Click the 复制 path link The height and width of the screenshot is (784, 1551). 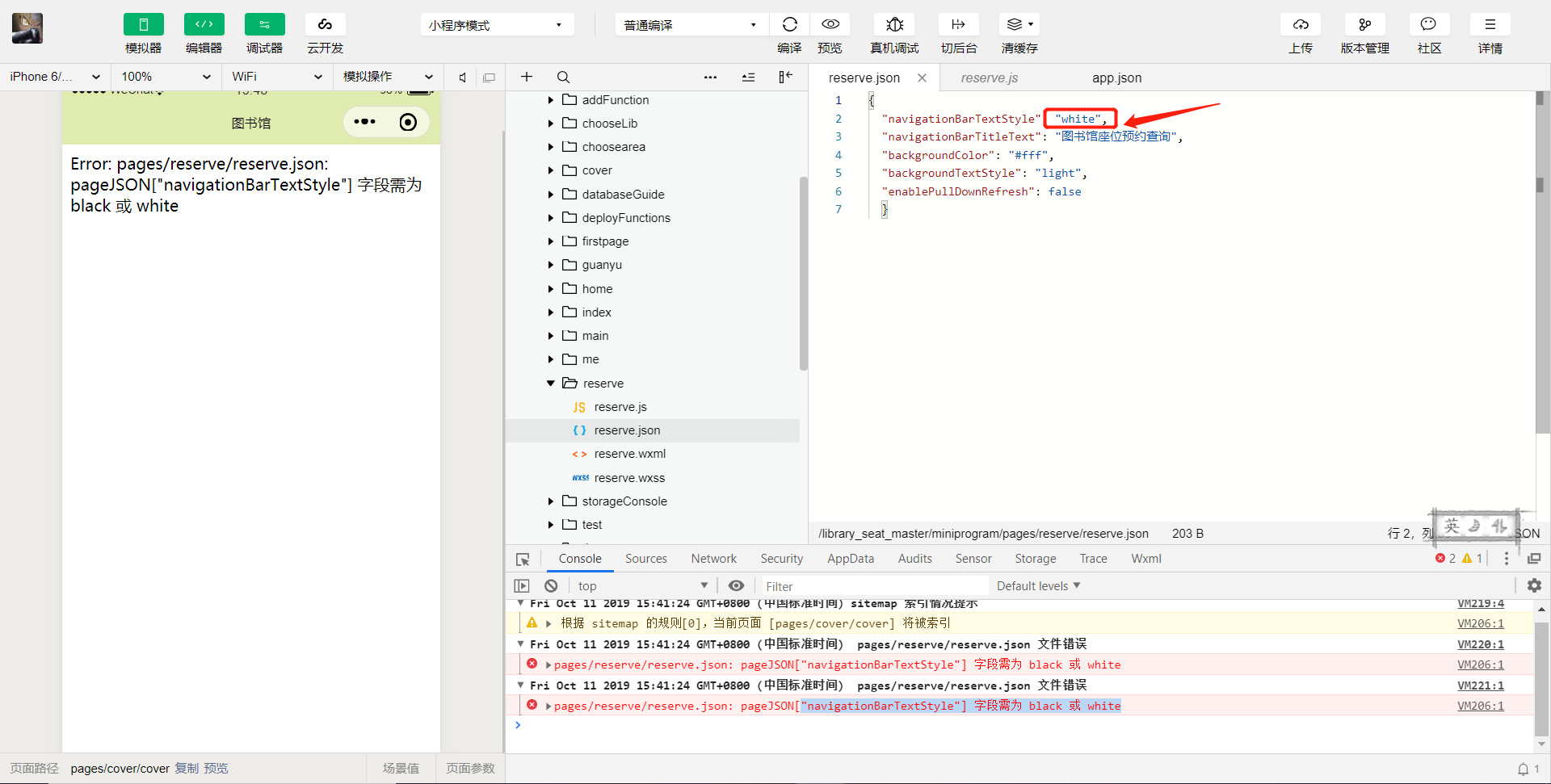coord(187,769)
